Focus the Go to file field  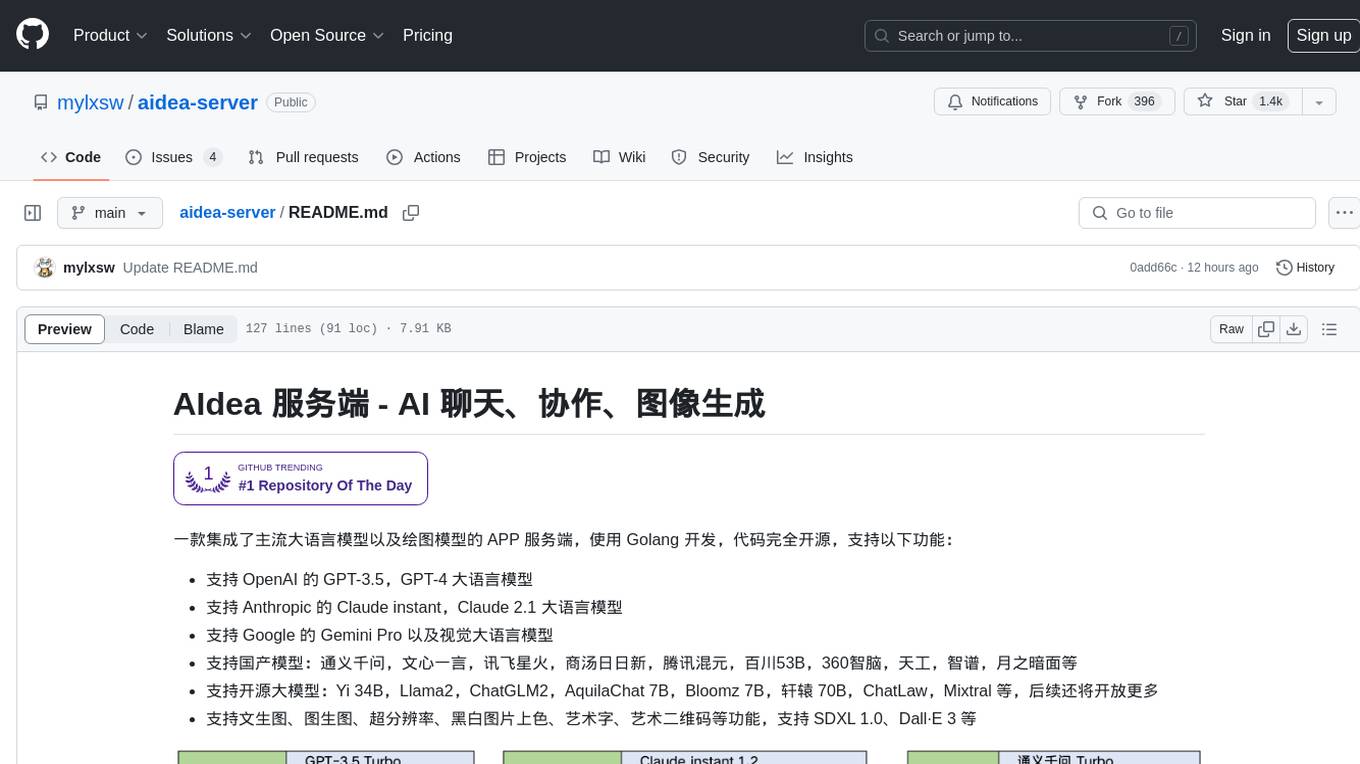pos(1197,213)
